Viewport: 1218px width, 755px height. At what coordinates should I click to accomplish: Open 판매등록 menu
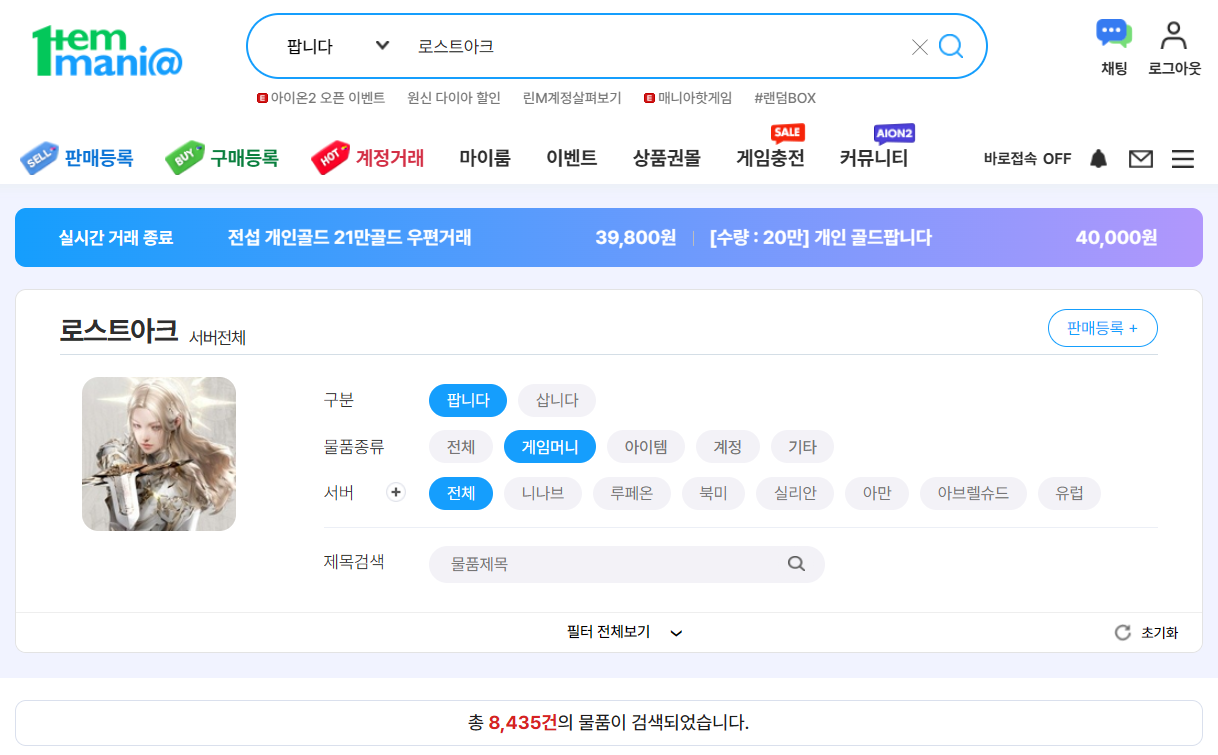[99, 158]
